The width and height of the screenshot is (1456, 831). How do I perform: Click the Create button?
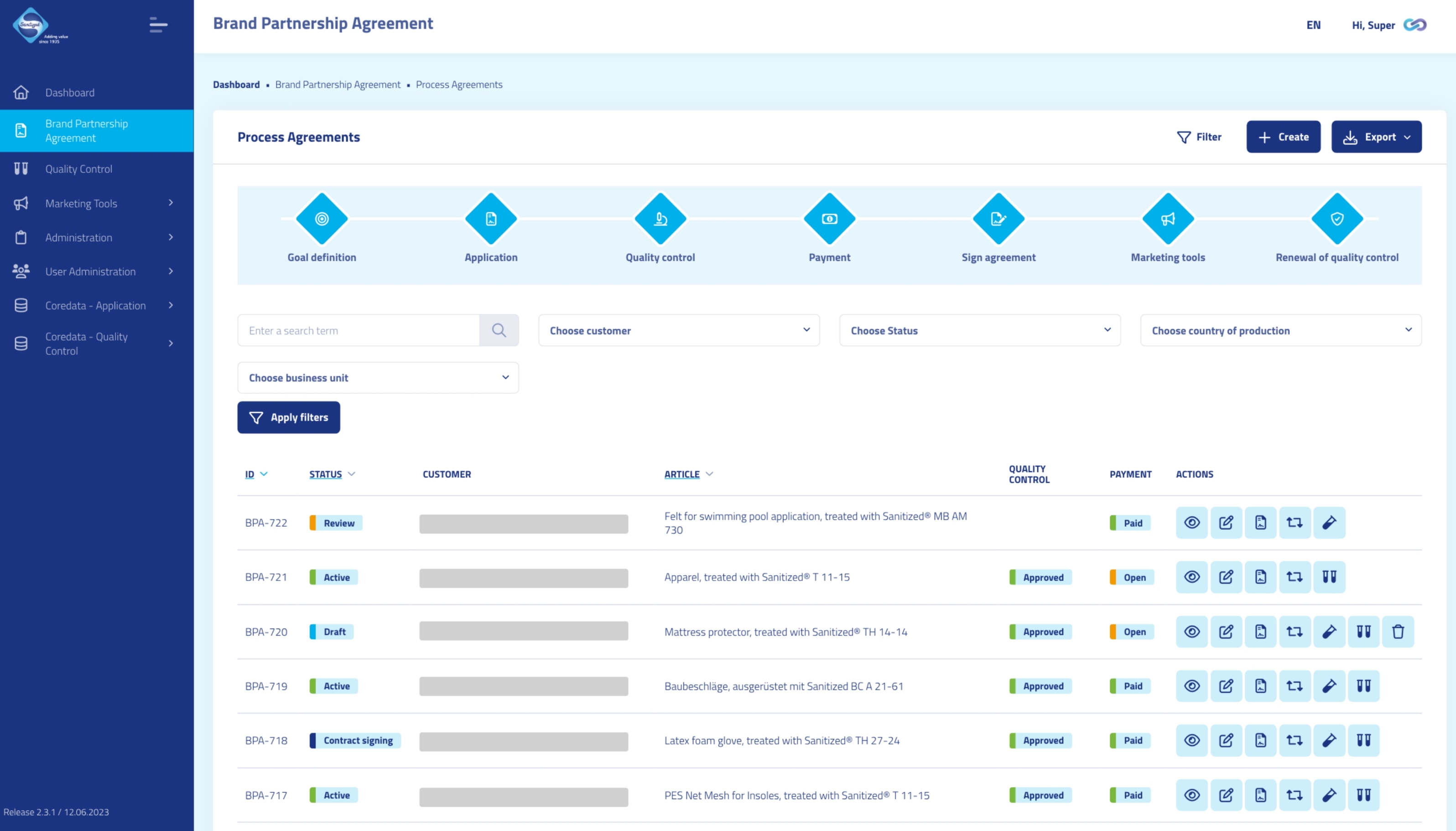pyautogui.click(x=1283, y=137)
